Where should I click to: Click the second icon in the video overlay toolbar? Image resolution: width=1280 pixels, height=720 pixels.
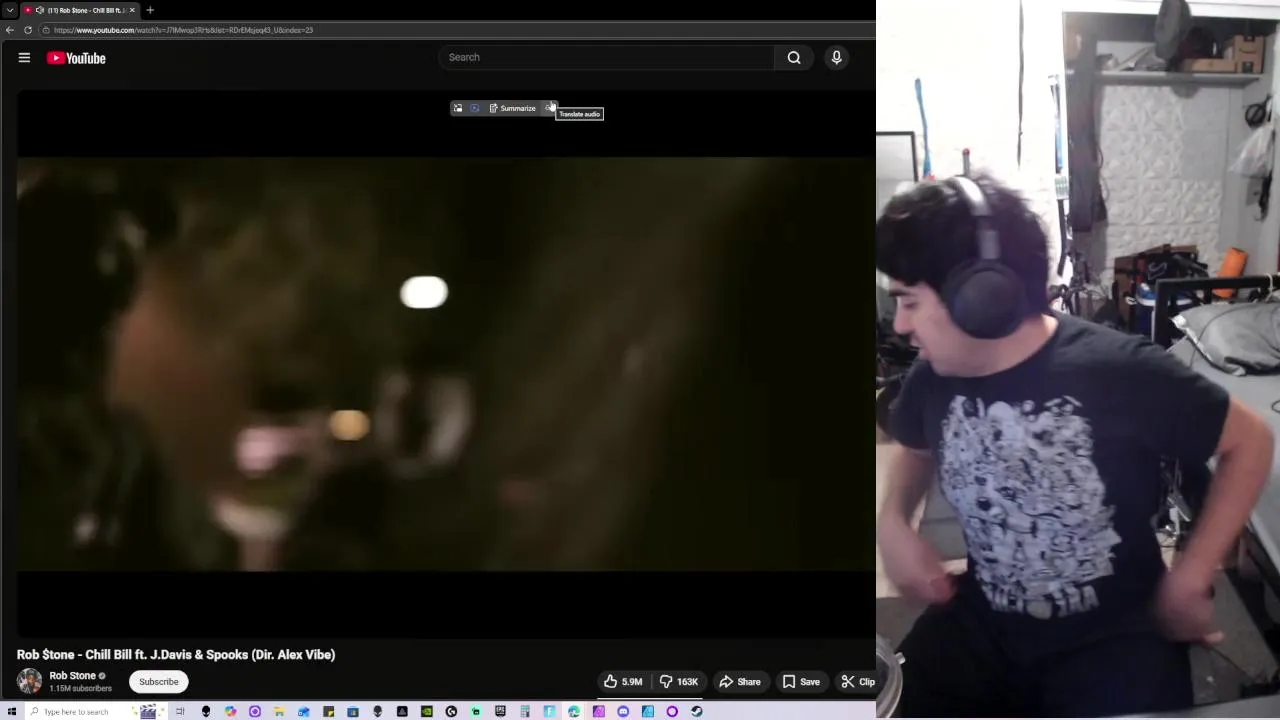[475, 108]
